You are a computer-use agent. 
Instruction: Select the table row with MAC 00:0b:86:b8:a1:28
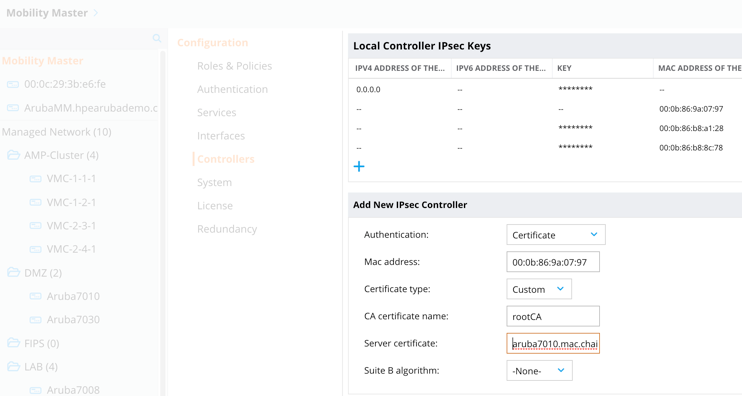(x=545, y=128)
